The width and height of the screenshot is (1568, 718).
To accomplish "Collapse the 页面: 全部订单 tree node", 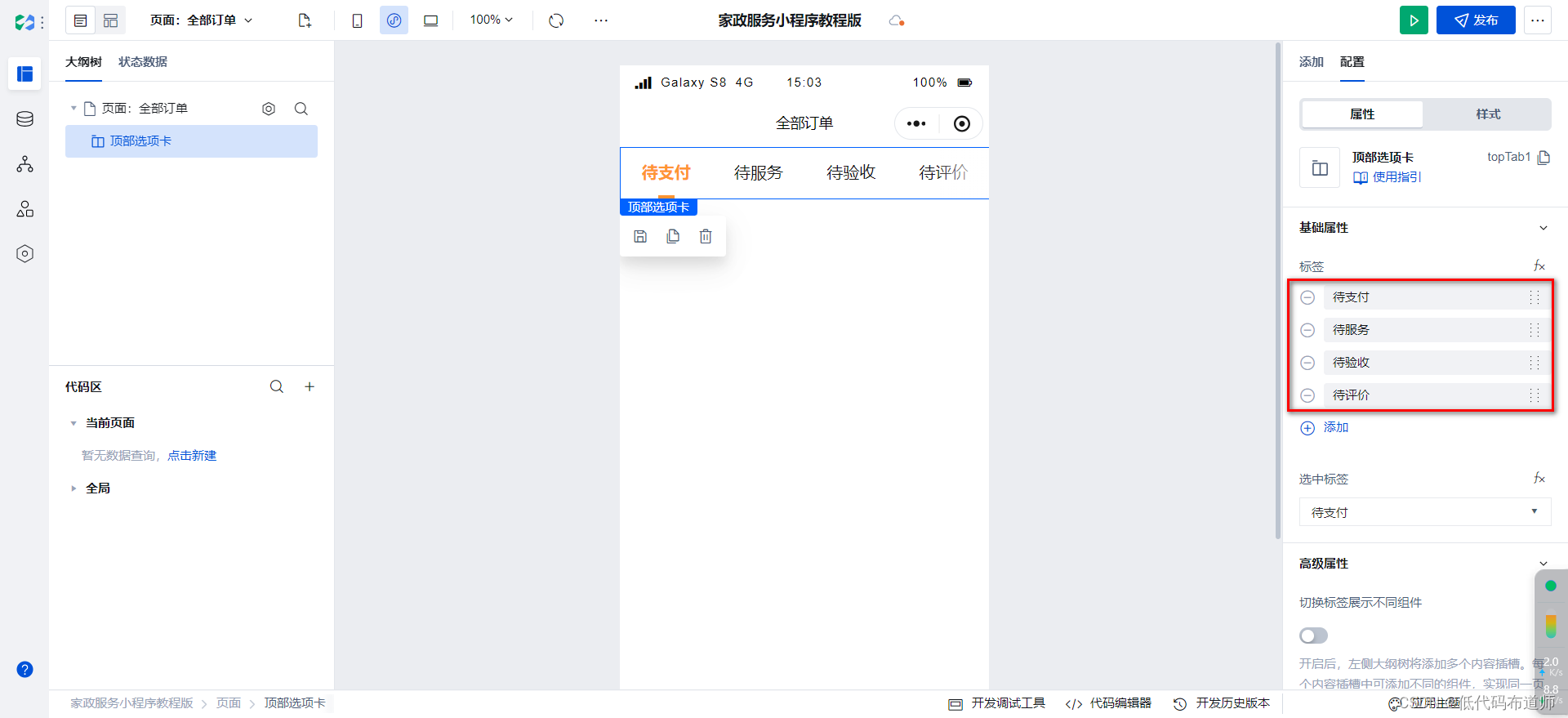I will tap(73, 108).
